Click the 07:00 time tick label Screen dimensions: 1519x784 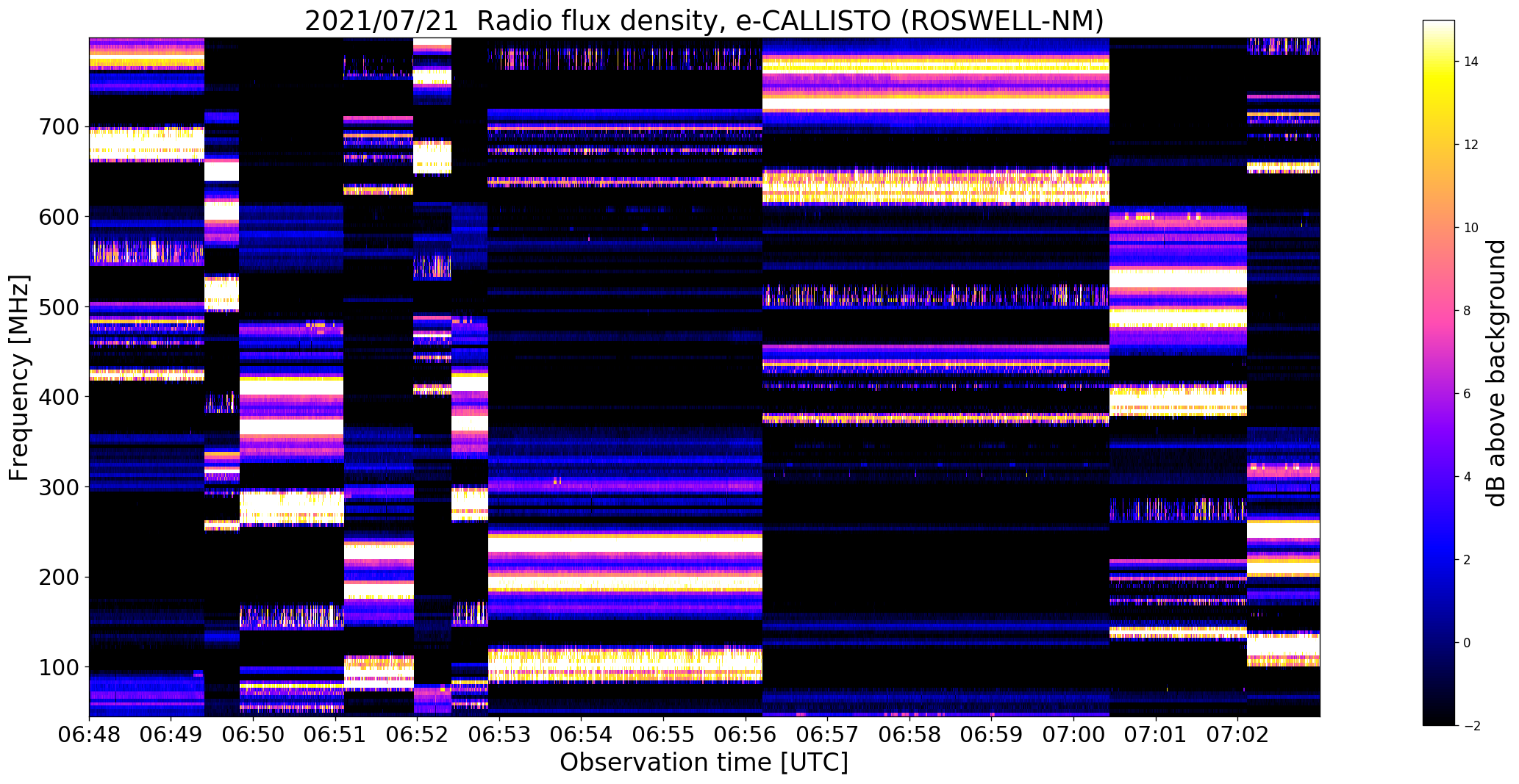pyautogui.click(x=1073, y=735)
